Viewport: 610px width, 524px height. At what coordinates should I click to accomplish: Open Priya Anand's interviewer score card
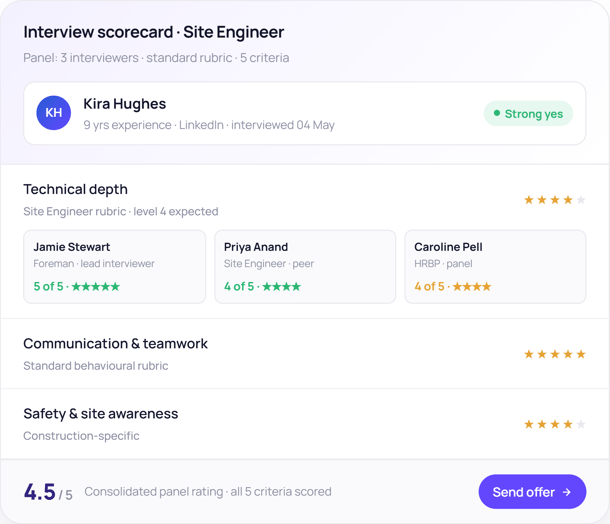[x=305, y=266]
